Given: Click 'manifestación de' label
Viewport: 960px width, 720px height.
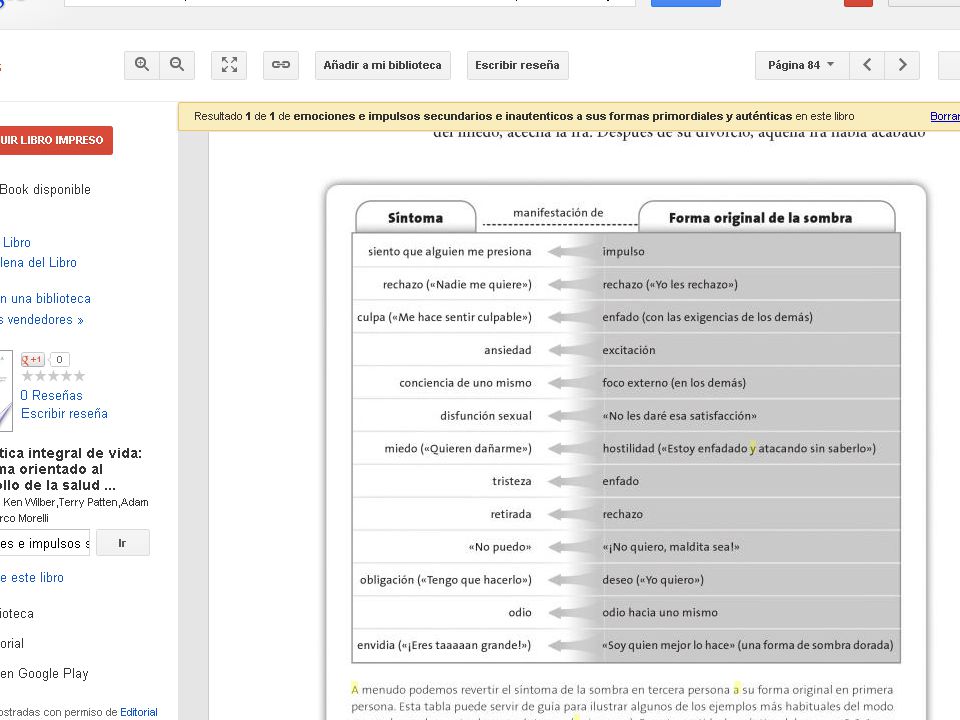Looking at the screenshot, I should (558, 213).
